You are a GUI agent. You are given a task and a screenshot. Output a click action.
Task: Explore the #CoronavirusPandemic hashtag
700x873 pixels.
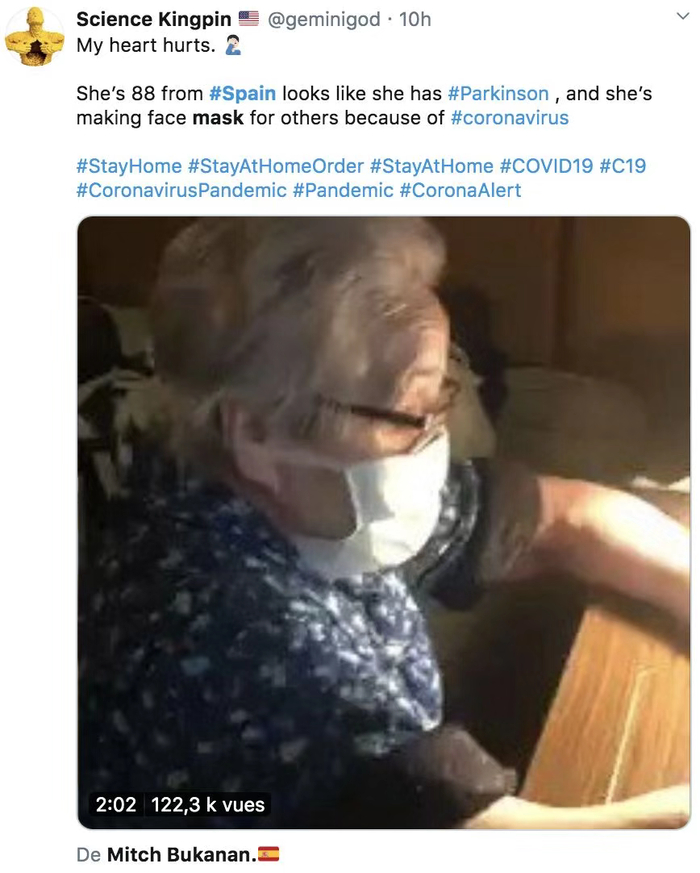click(181, 190)
